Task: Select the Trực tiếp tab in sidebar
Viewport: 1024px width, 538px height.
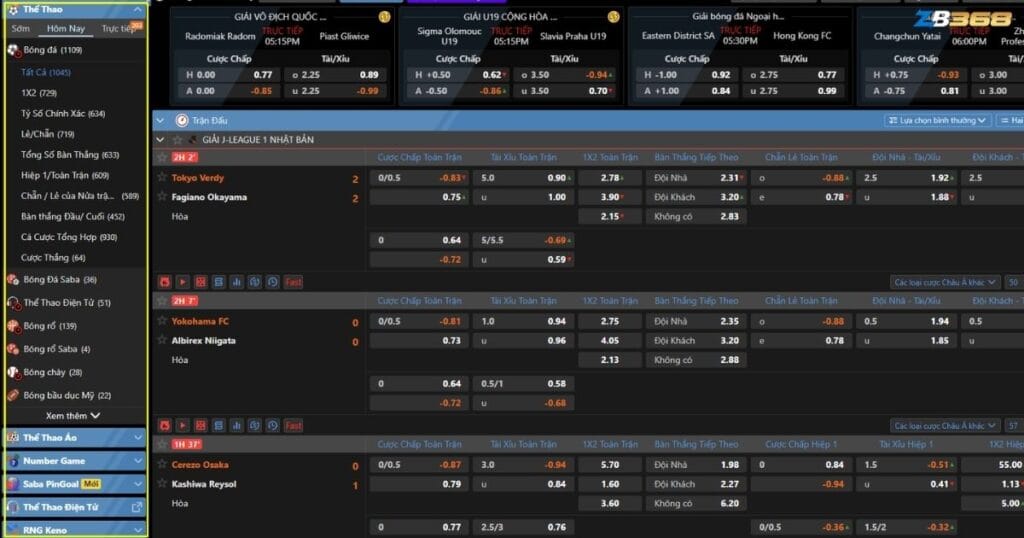Action: click(120, 29)
